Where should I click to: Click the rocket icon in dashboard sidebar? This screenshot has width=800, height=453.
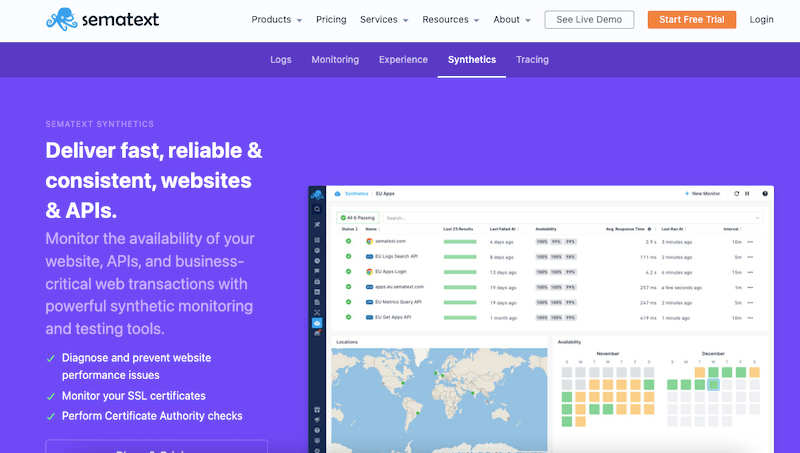(x=317, y=224)
